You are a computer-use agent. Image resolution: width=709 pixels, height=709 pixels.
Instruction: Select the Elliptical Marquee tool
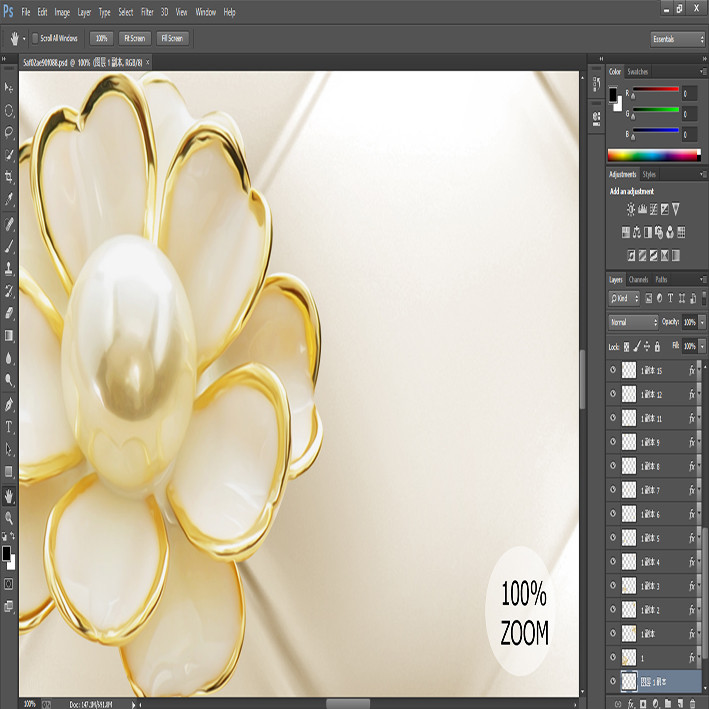[x=9, y=110]
